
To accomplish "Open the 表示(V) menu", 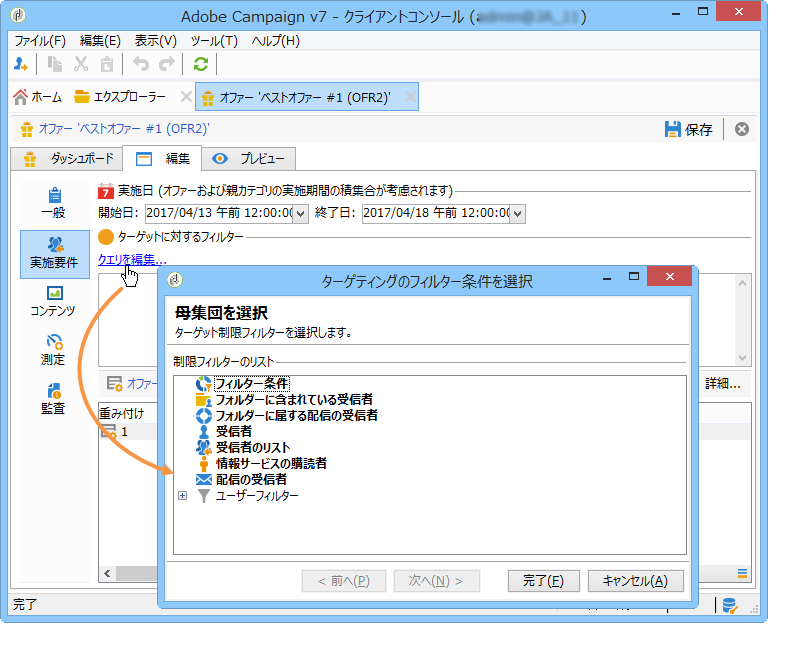I will (x=155, y=41).
